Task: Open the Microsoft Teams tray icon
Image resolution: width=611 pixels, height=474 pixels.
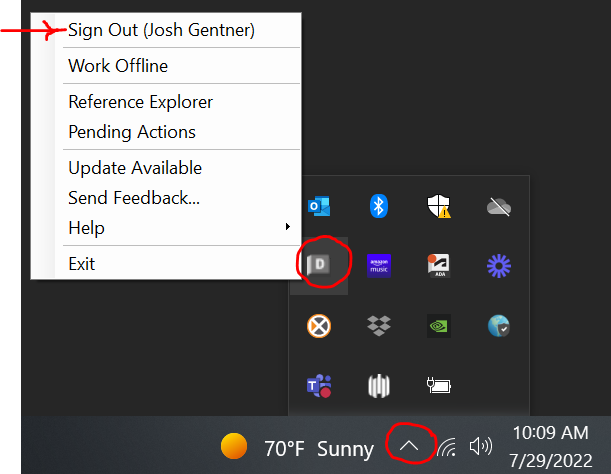Action: tap(319, 386)
